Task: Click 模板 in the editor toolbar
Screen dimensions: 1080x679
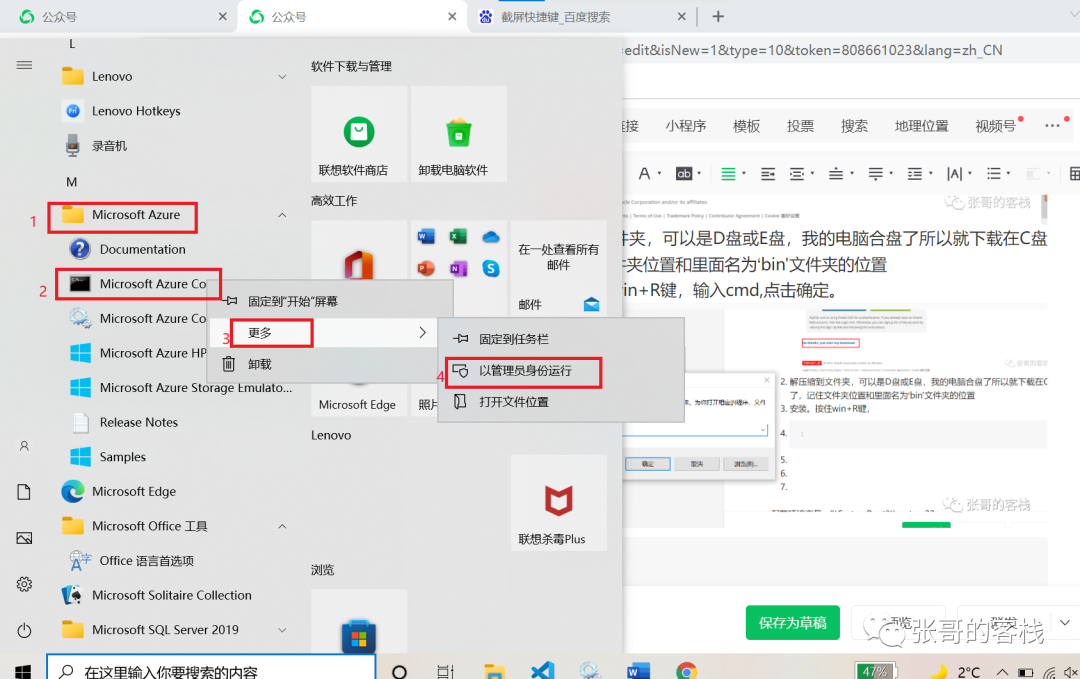Action: pos(746,126)
